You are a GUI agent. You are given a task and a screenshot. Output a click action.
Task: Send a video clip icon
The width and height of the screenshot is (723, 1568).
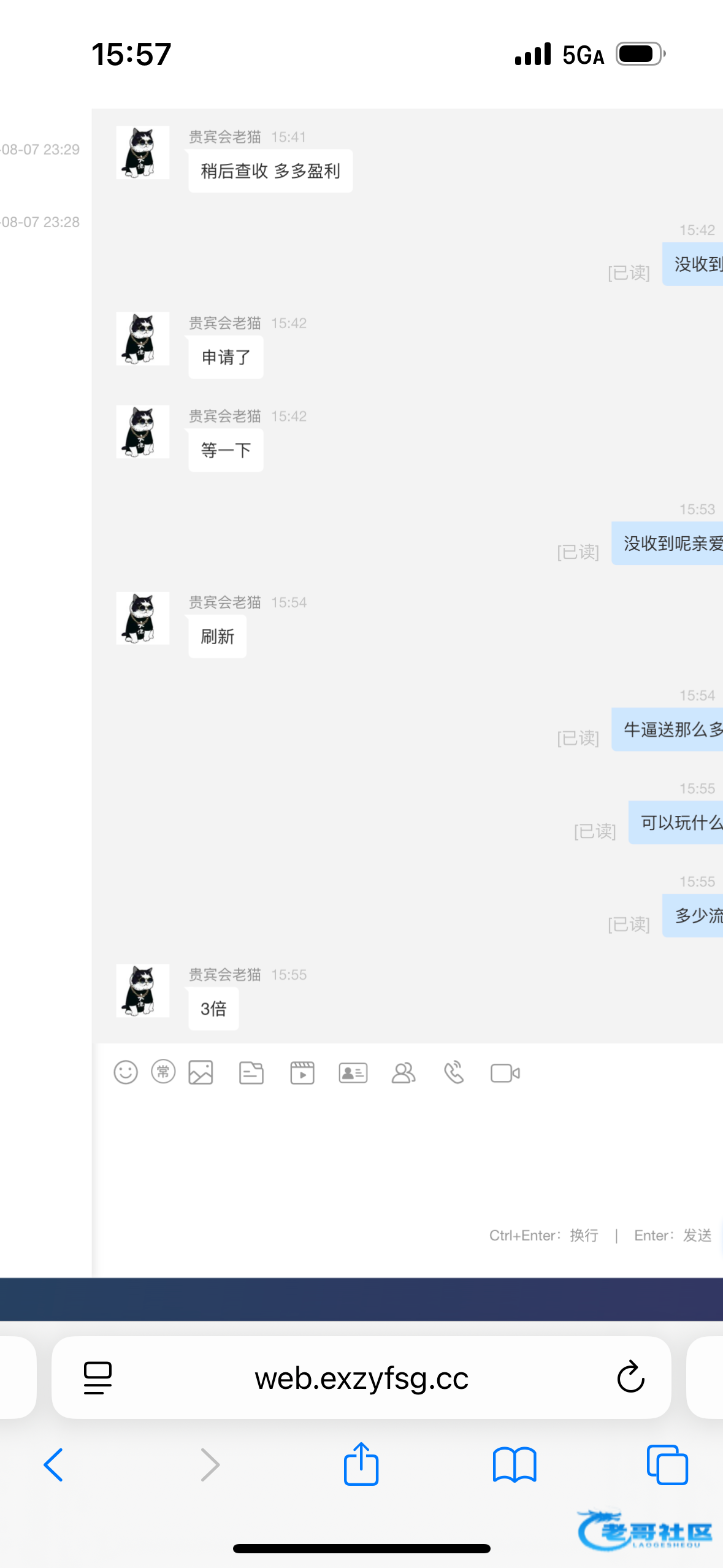302,1073
